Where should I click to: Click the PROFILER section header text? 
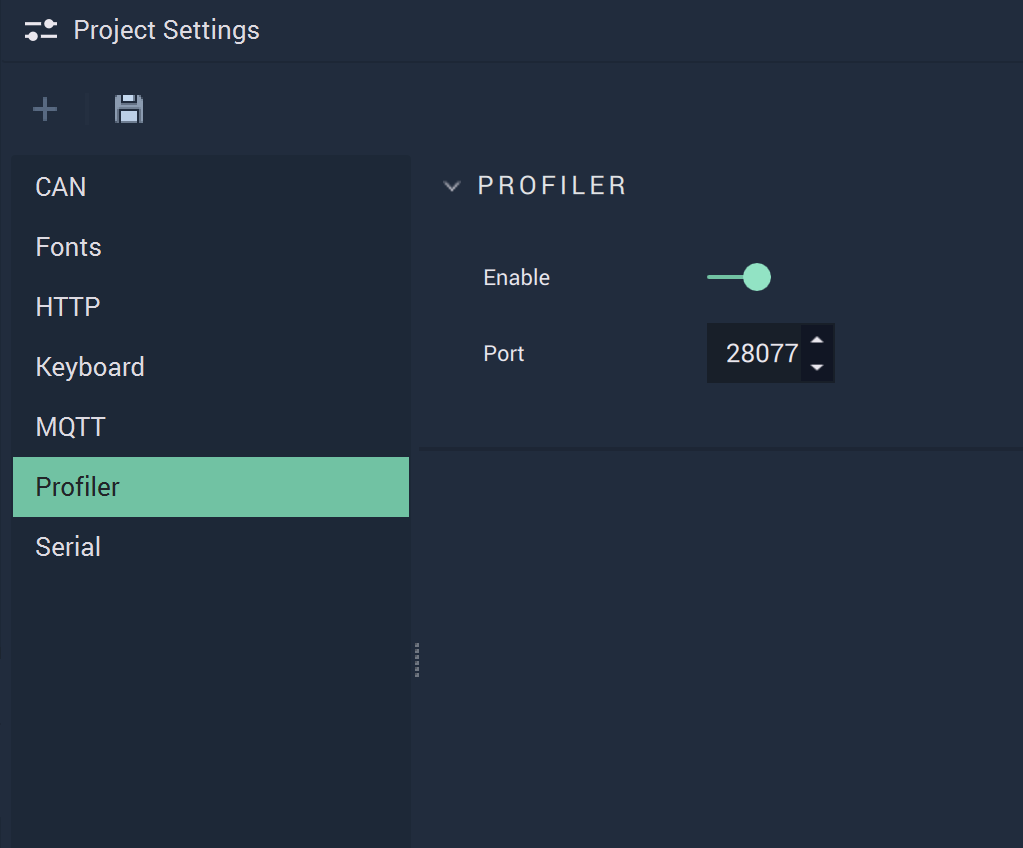pos(552,186)
